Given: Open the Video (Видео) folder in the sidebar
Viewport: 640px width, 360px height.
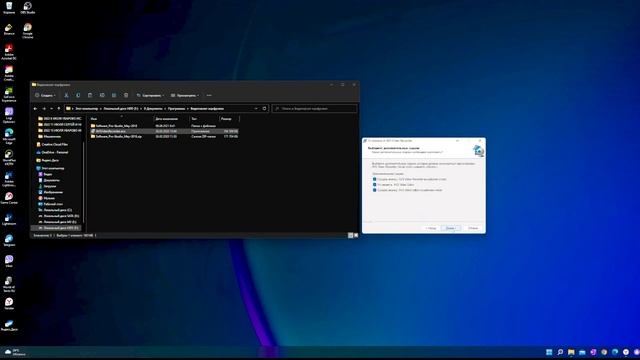Looking at the screenshot, I should point(45,174).
